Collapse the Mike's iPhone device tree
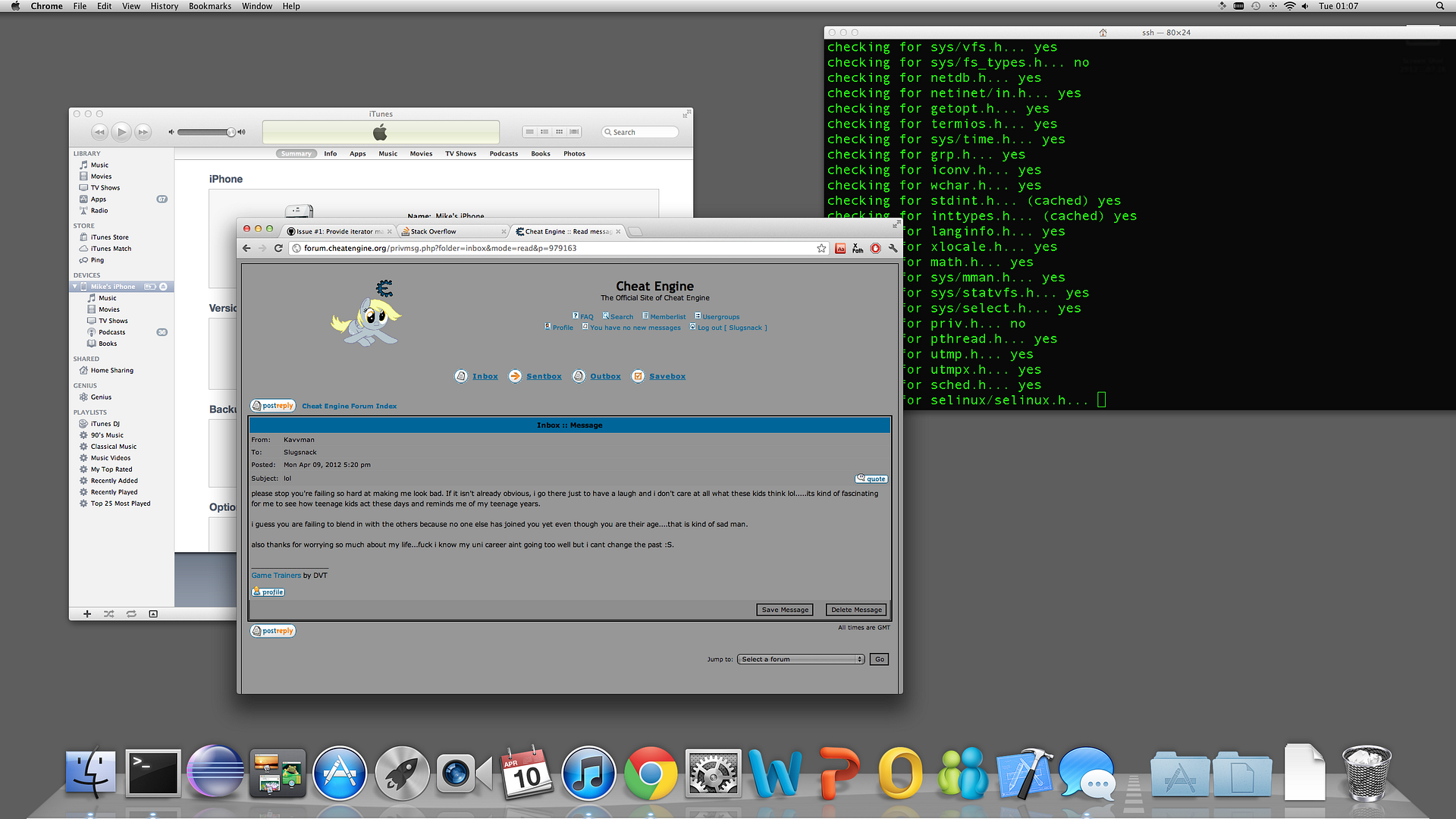The image size is (1456, 819). coord(75,287)
